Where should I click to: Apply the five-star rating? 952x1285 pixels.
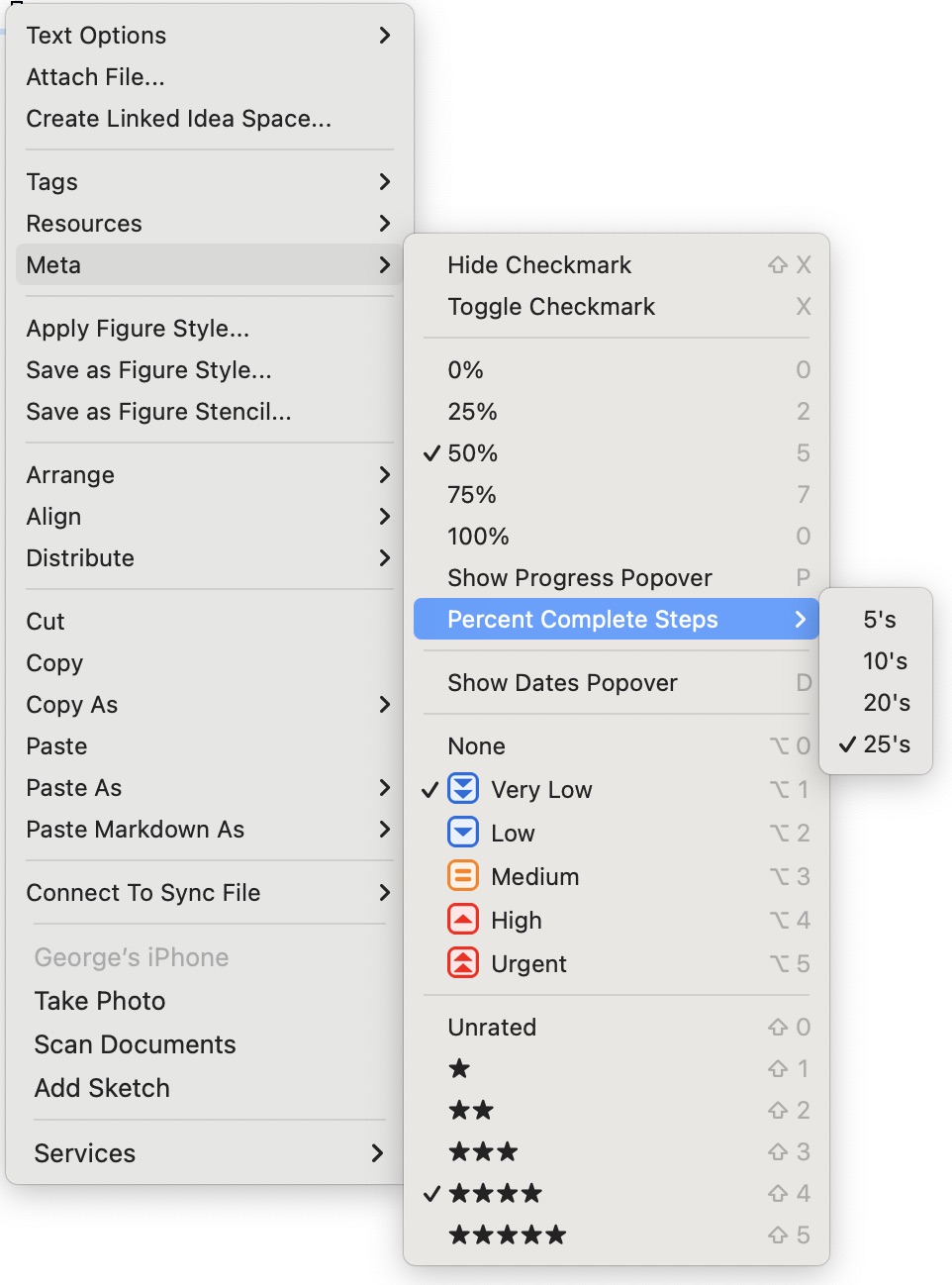507,1236
